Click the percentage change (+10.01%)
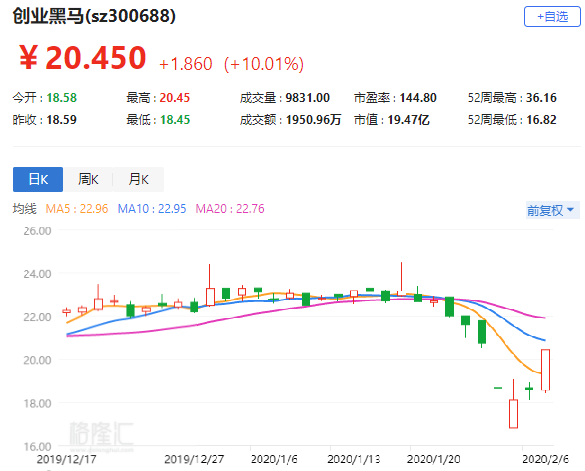The image size is (585, 471). click(264, 64)
